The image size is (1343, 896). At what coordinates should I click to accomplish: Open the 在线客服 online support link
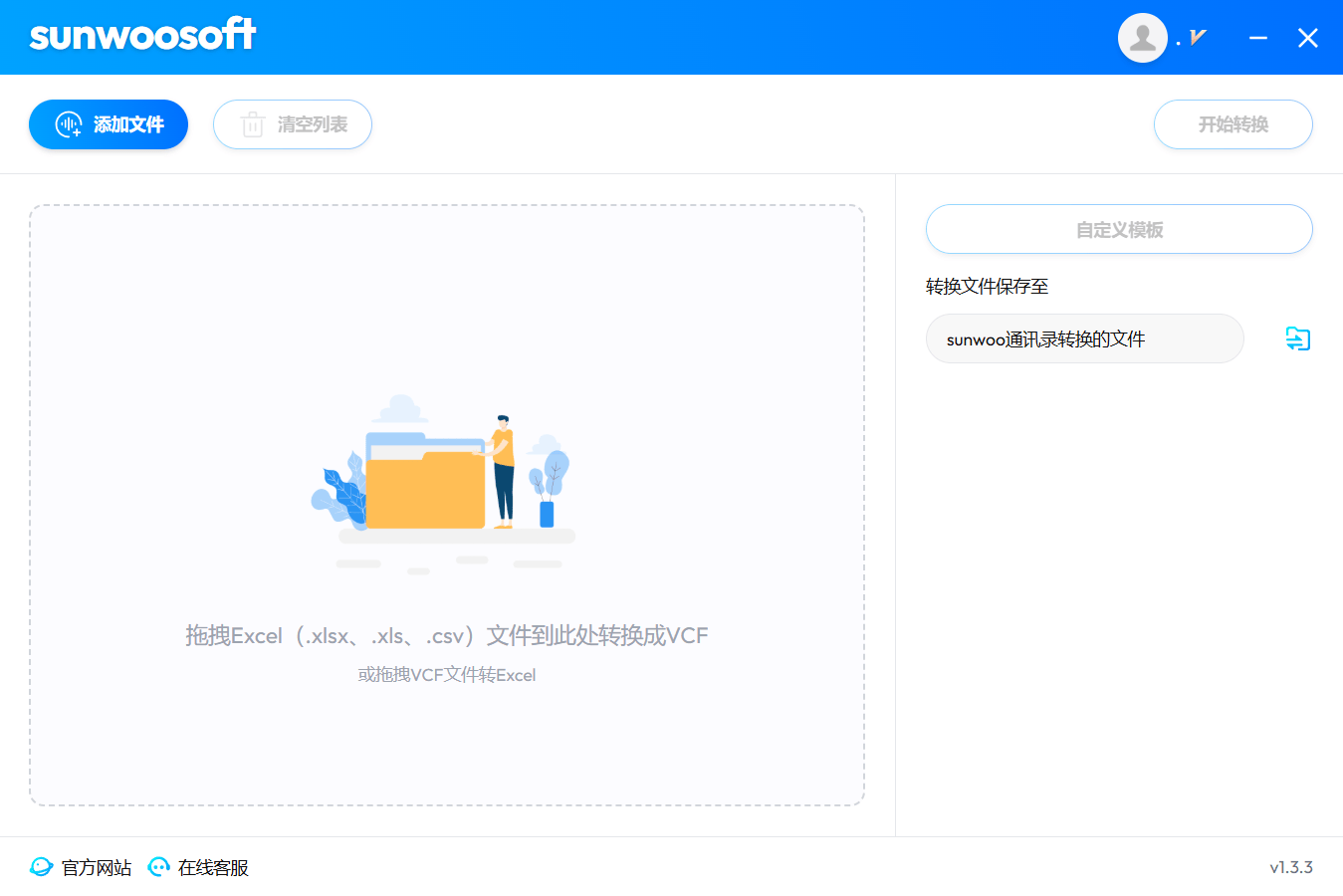(213, 867)
